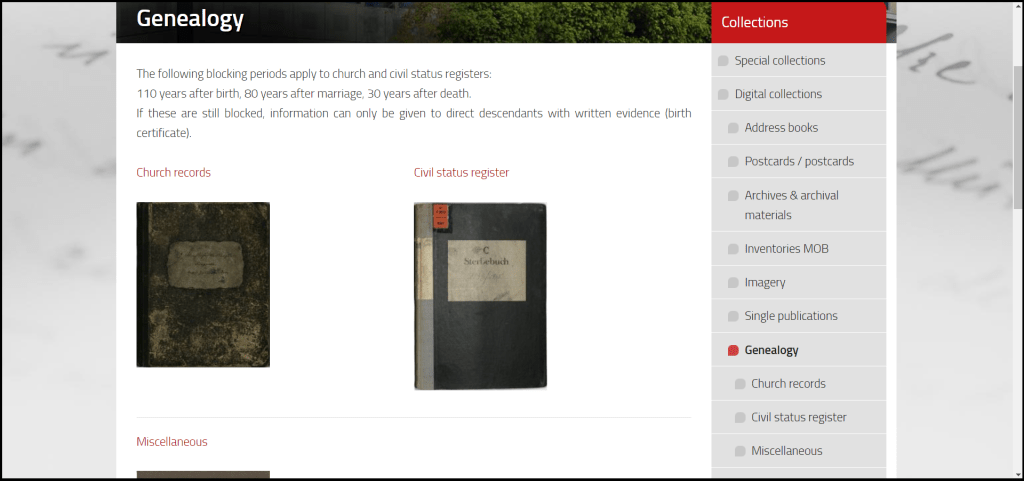Click the bullet icon next to Address books

coord(733,128)
